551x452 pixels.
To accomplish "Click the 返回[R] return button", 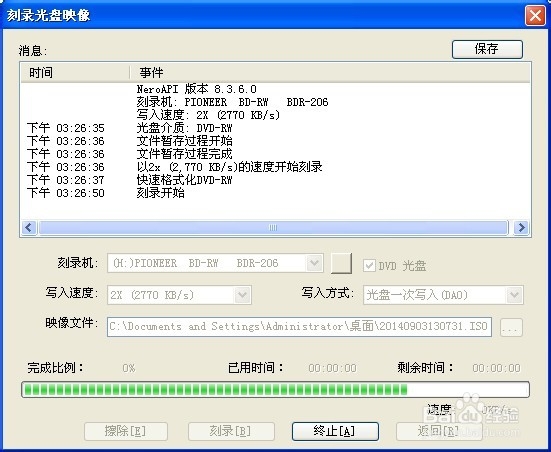I will (x=439, y=431).
